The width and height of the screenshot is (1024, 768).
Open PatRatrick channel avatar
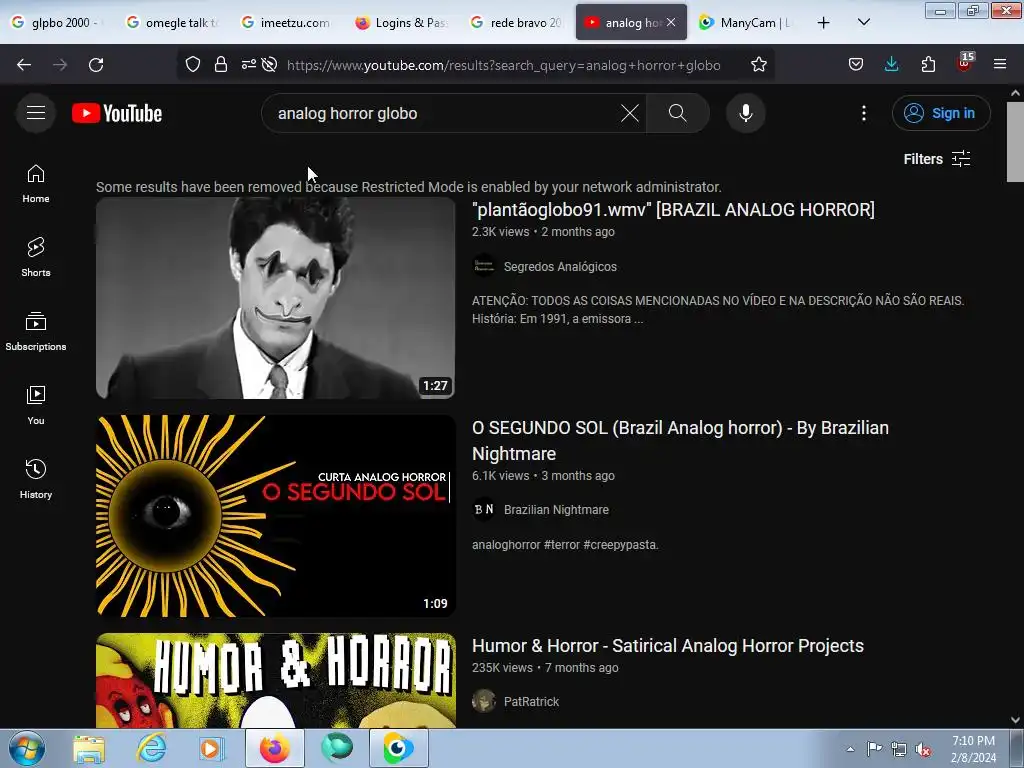click(484, 701)
